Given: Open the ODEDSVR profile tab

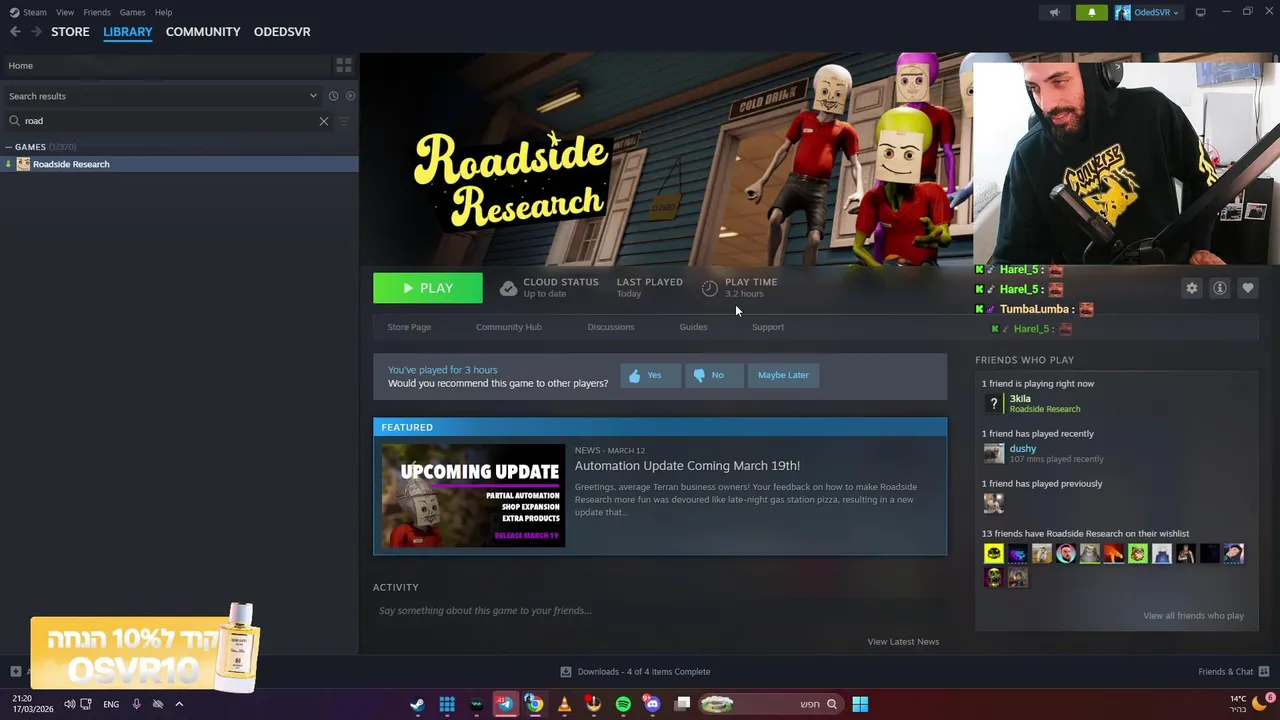Looking at the screenshot, I should click(282, 32).
